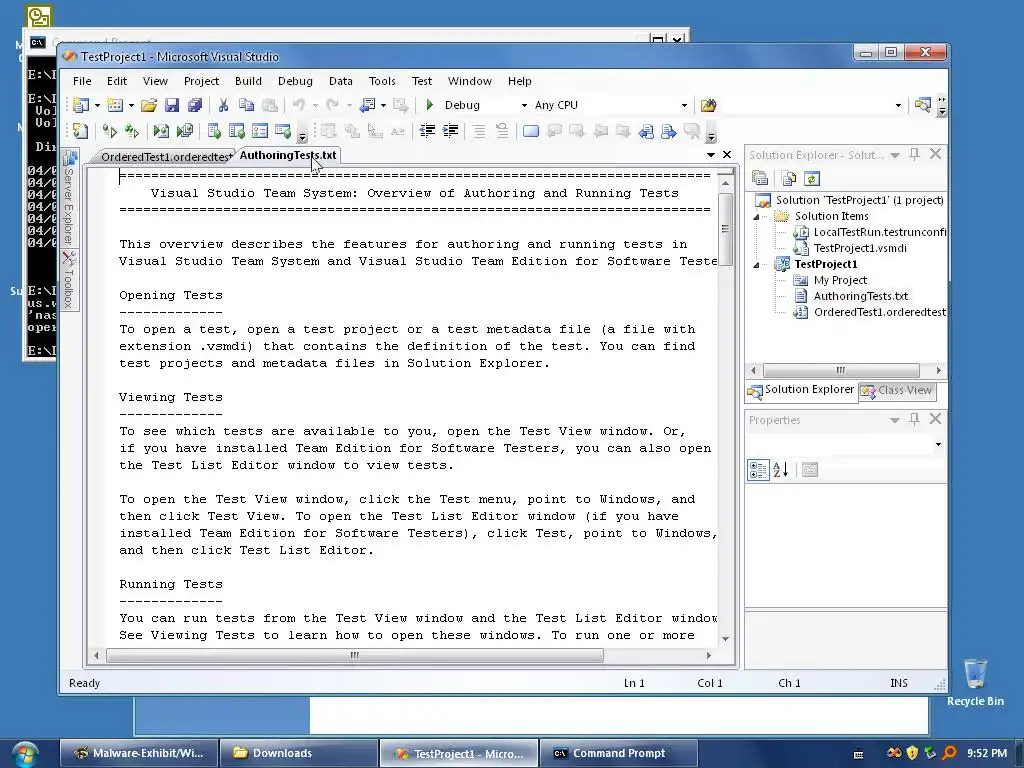The image size is (1024, 768).
Task: Click Run All Tests in Solution icon
Action: pyautogui.click(x=132, y=131)
